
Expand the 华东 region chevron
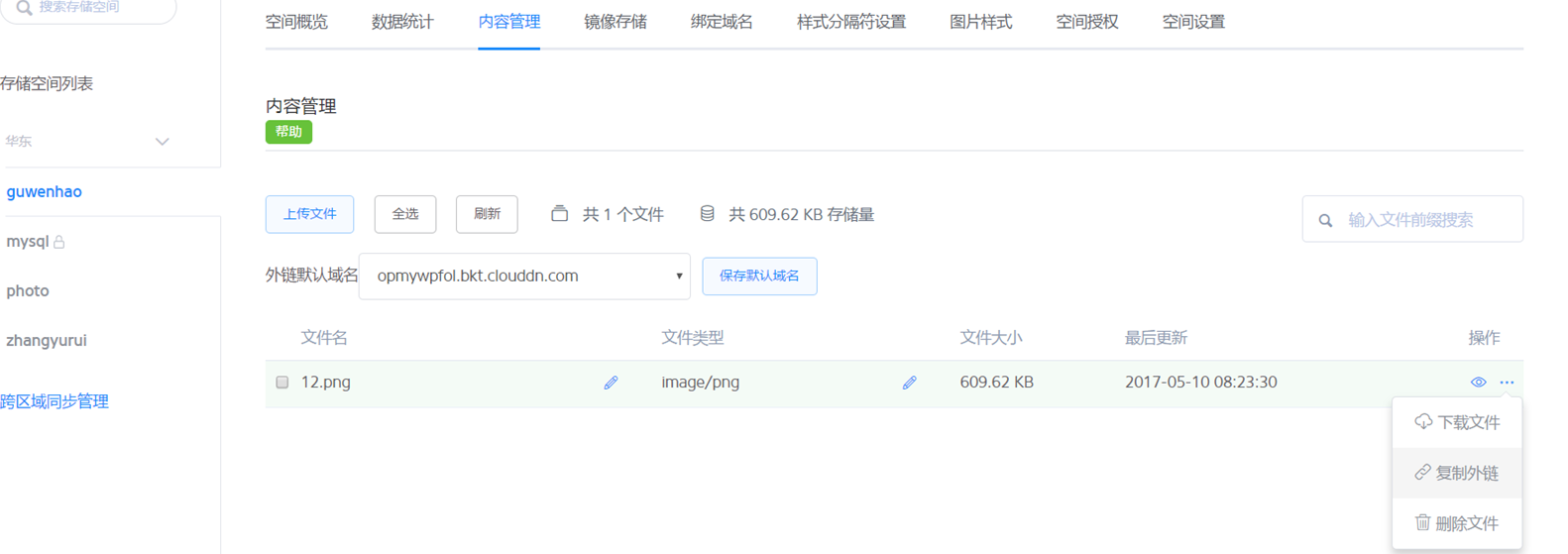[x=163, y=142]
